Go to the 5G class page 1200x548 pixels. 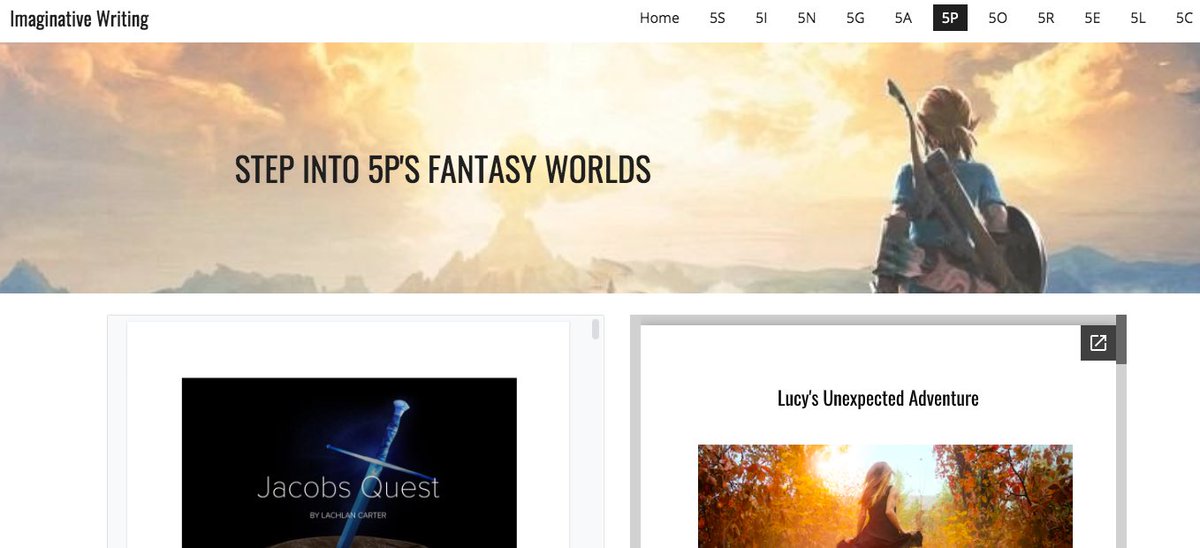[855, 18]
